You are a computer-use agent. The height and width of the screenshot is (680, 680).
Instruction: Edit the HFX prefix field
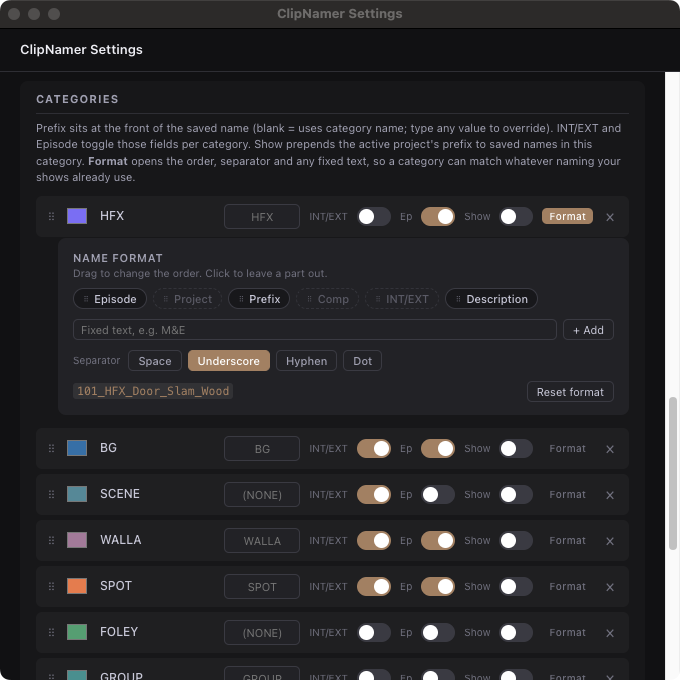click(x=262, y=216)
